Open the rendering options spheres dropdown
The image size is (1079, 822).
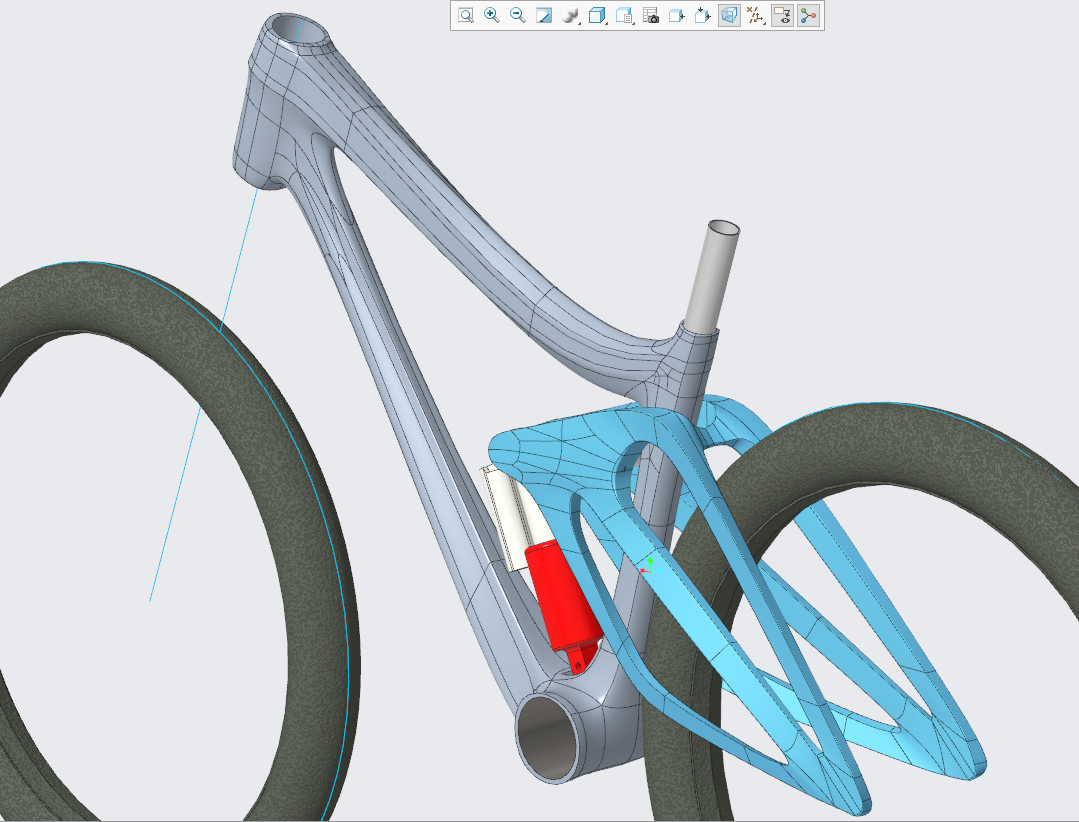pos(571,15)
